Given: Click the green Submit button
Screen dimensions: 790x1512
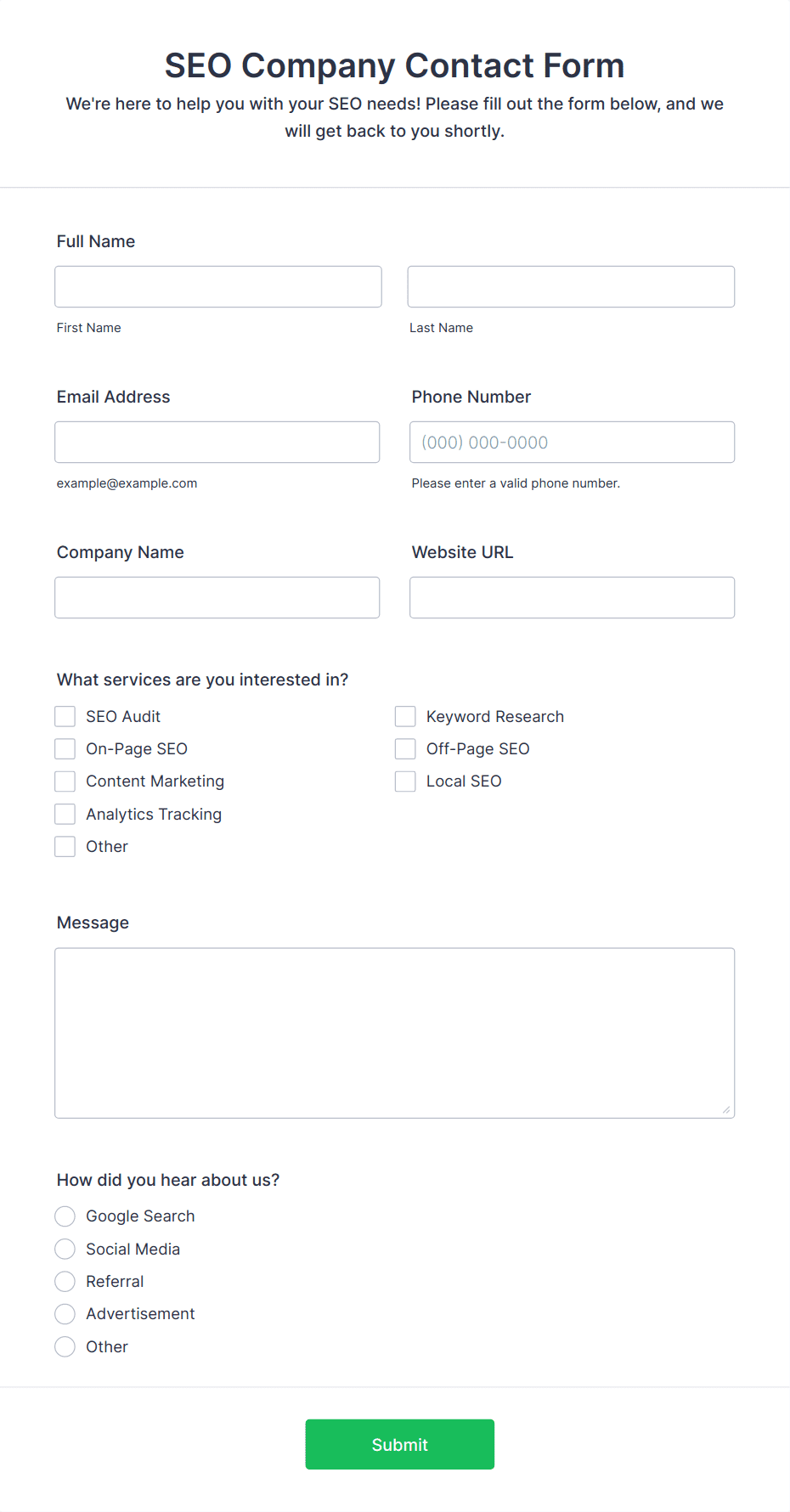Looking at the screenshot, I should tap(400, 1445).
